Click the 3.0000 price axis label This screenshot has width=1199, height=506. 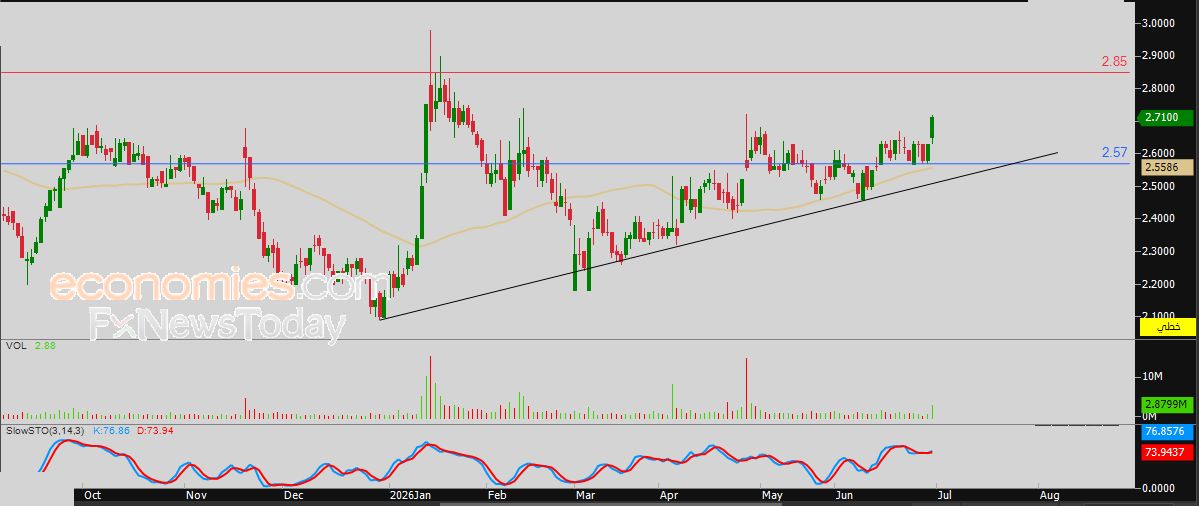(1158, 24)
